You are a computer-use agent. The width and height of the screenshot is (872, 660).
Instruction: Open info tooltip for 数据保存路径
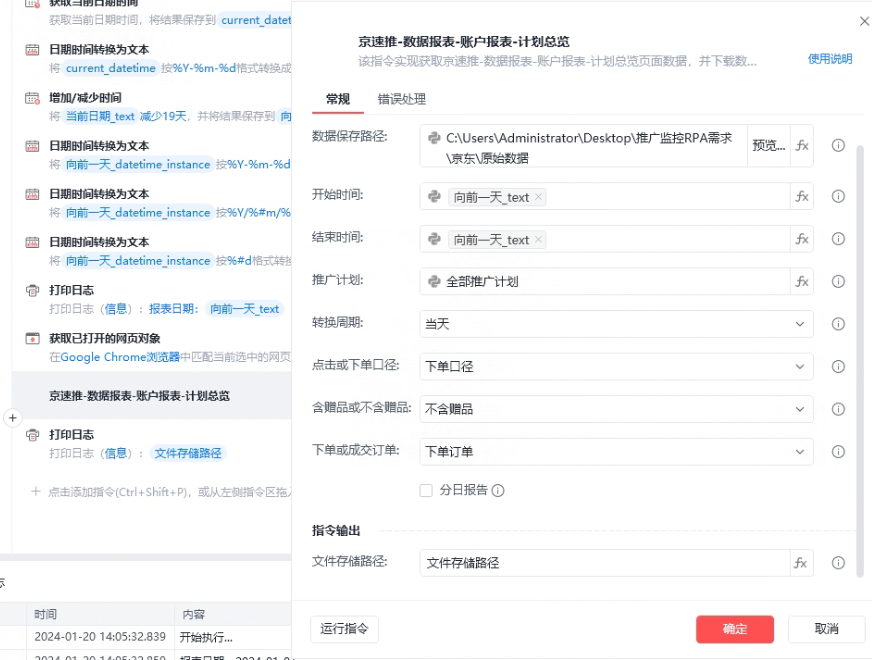[x=838, y=146]
